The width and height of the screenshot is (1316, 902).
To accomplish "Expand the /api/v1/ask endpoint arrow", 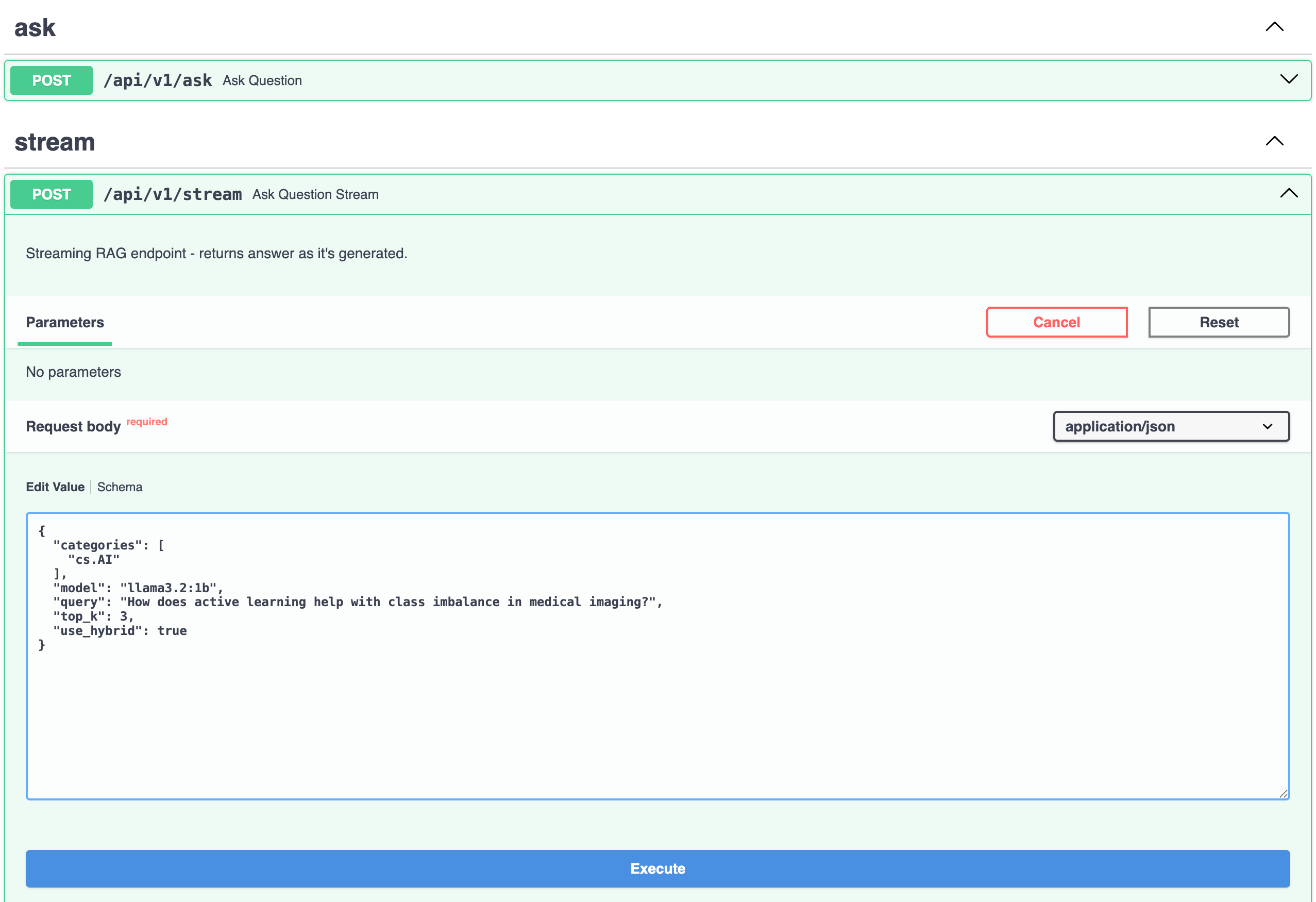I will 1288,79.
